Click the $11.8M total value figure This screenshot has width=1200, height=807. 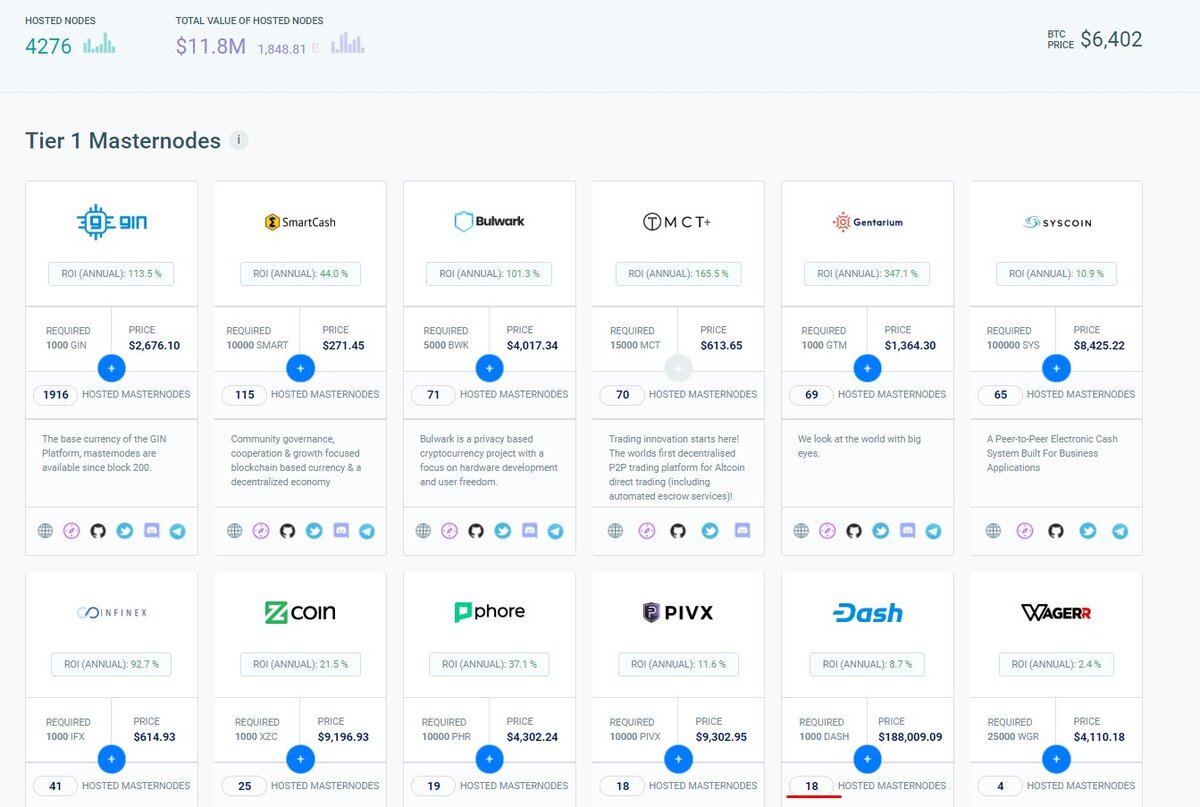click(210, 46)
